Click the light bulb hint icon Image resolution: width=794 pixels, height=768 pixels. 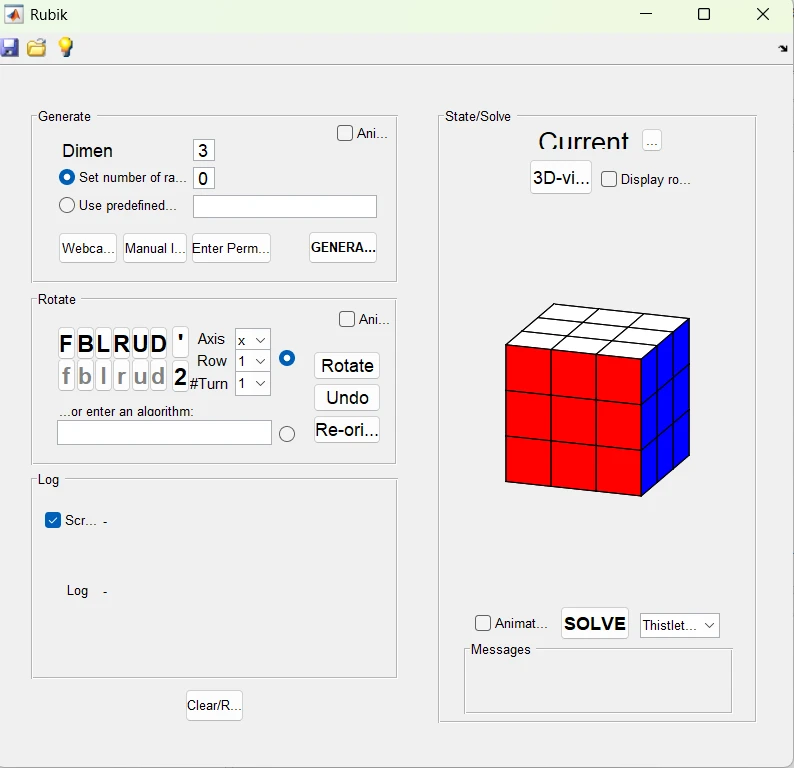click(65, 47)
